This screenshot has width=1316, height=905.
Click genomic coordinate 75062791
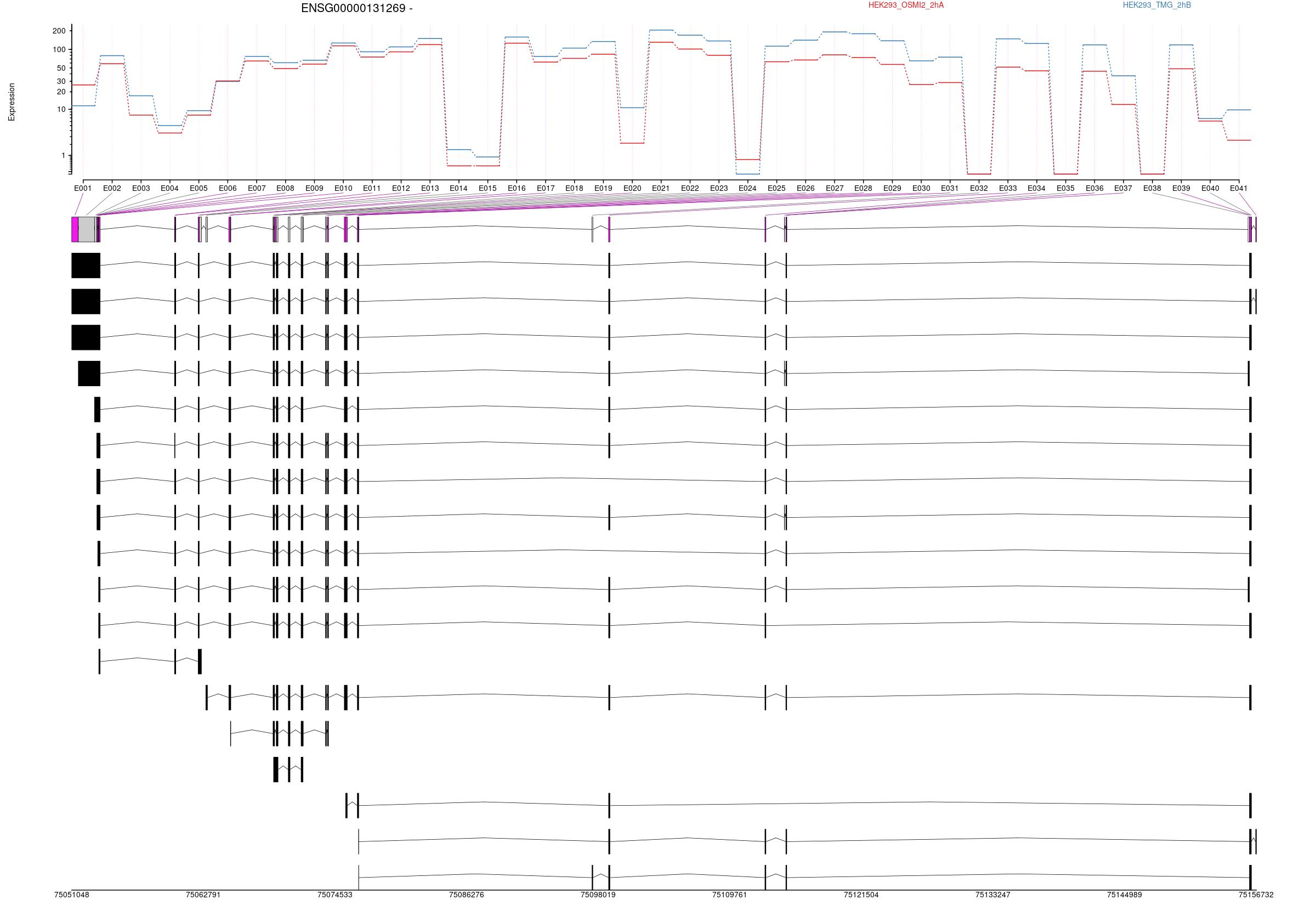tap(203, 895)
